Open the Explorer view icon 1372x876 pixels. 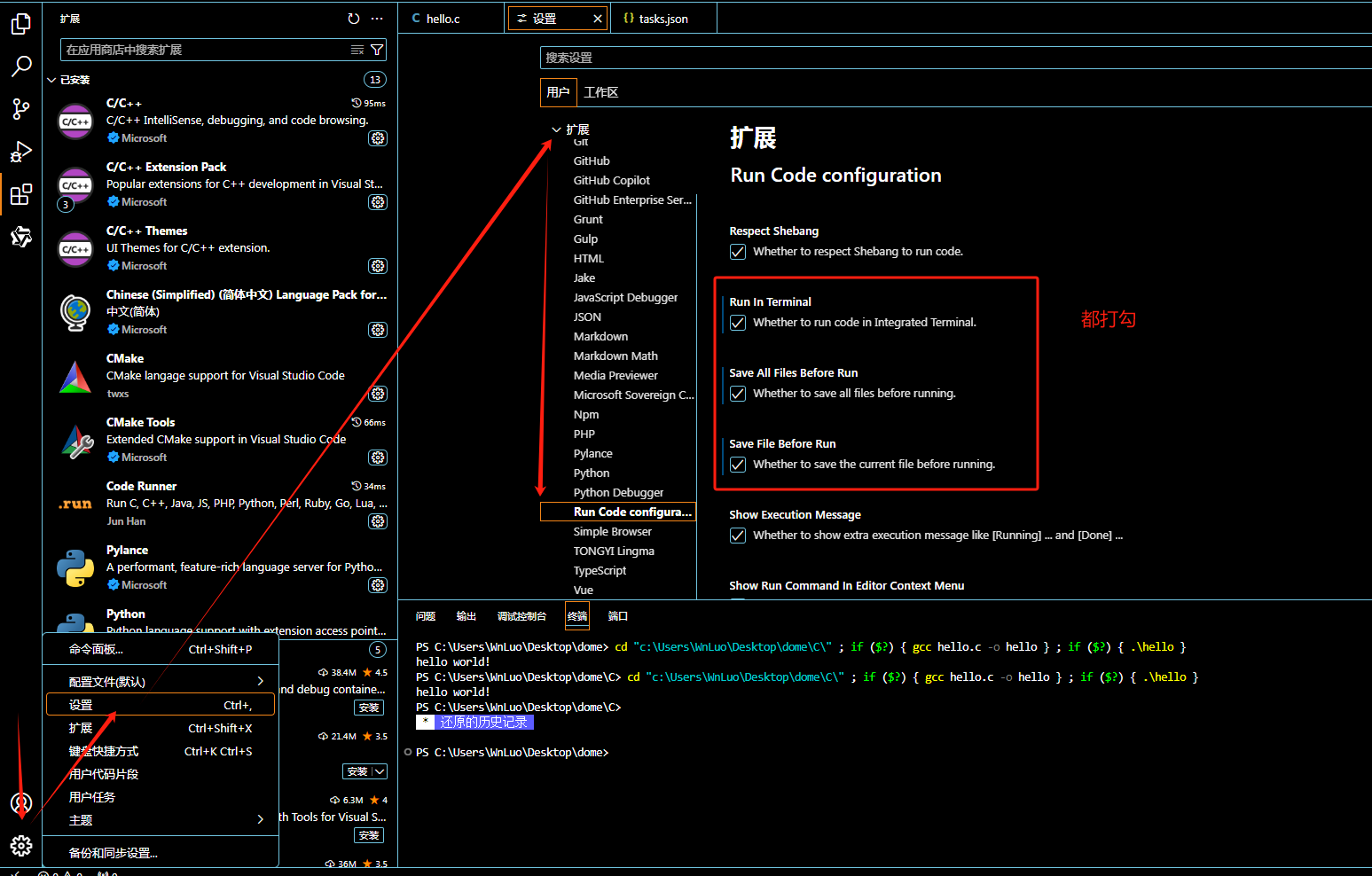(x=21, y=24)
